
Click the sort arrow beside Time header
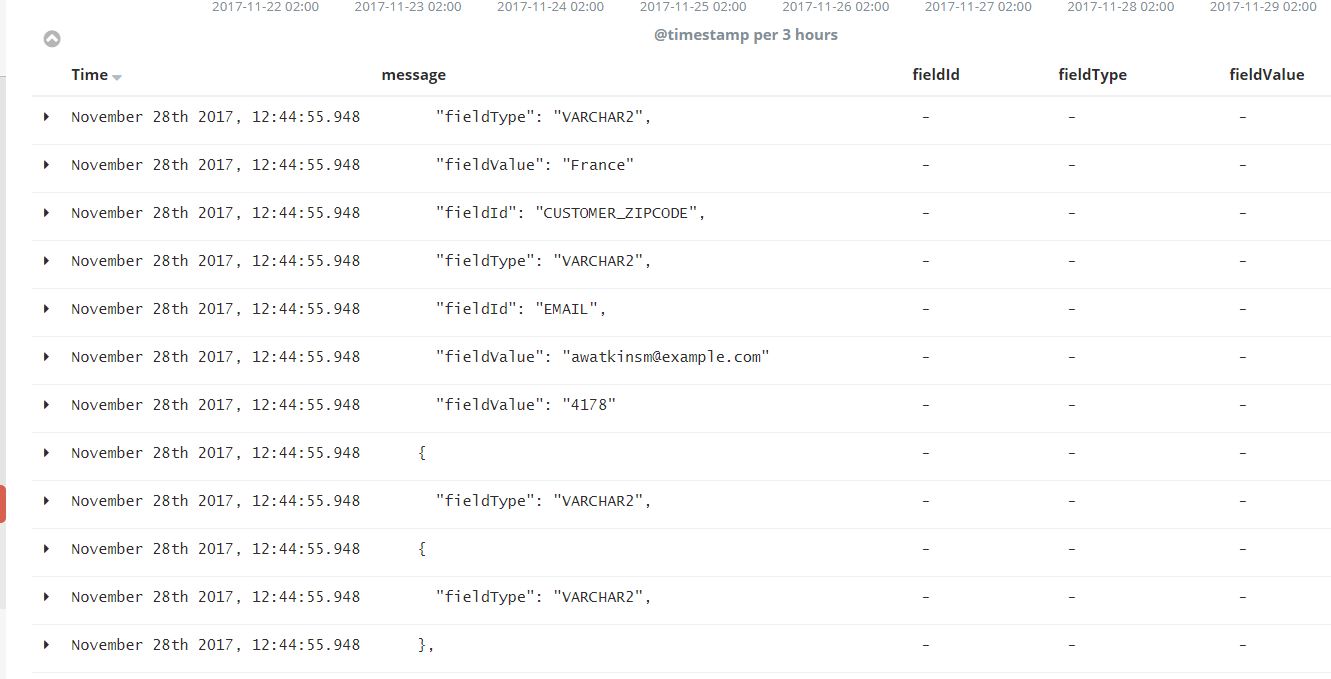pos(117,77)
